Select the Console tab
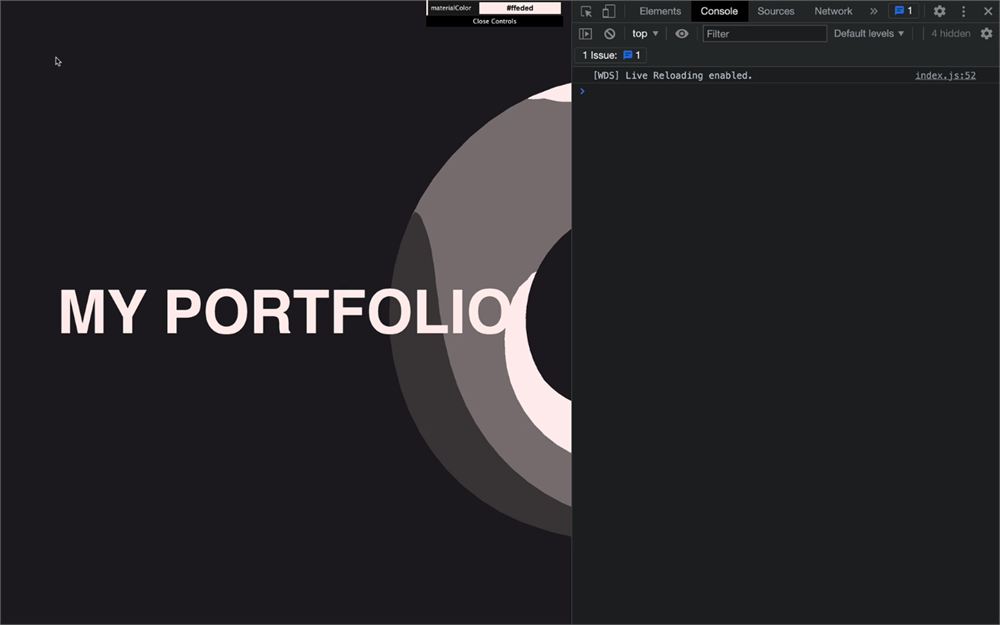Viewport: 1000px width, 625px height. (719, 11)
